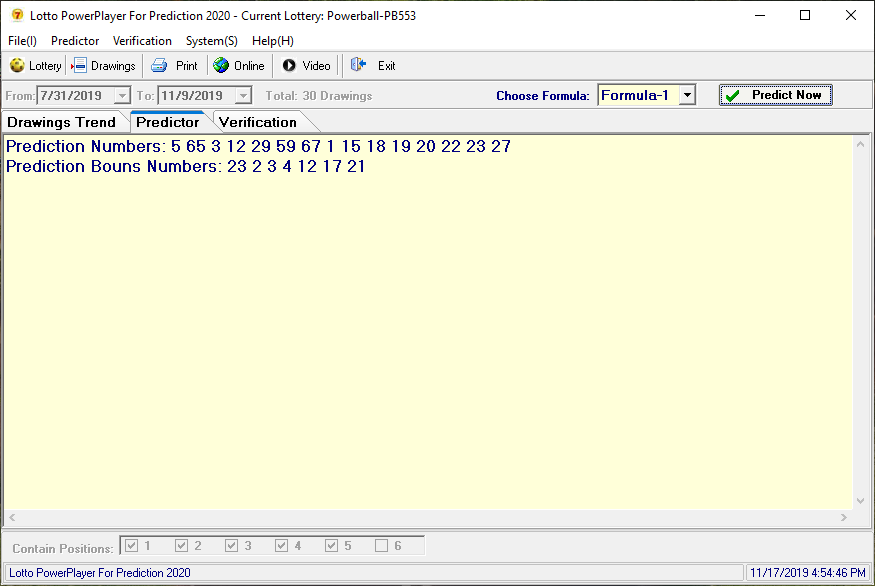Toggle position 3 checkbox
Screen dimensions: 875x586
[232, 545]
